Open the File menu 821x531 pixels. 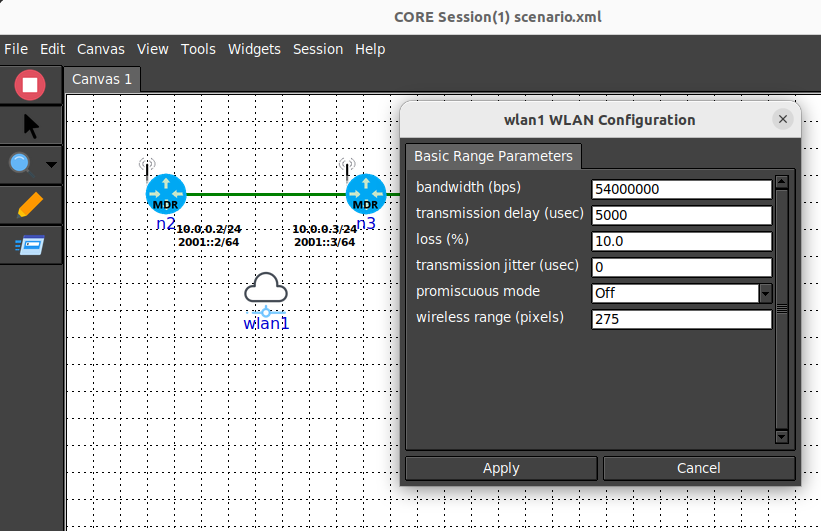(x=16, y=49)
